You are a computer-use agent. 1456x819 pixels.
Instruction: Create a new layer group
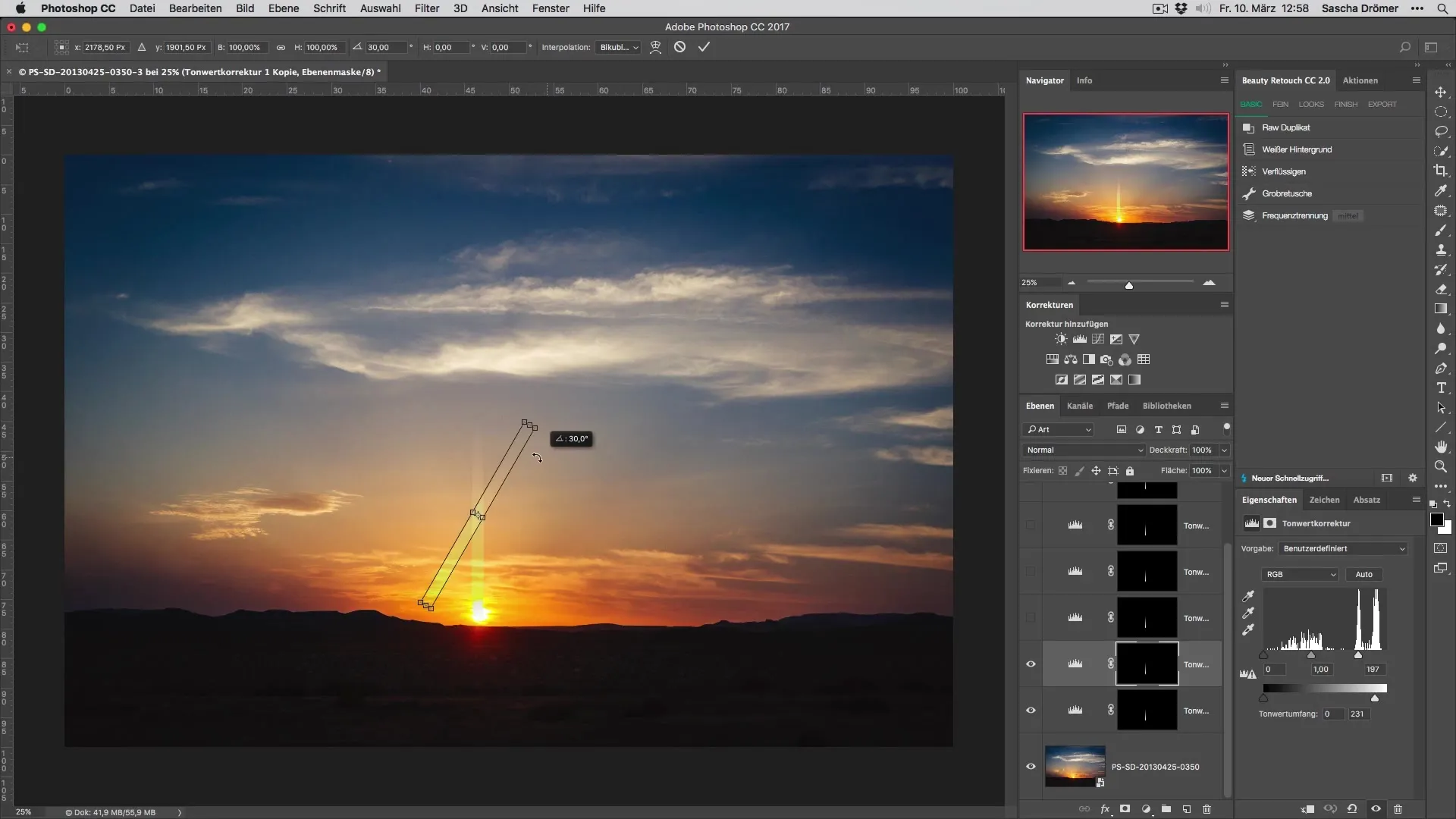pyautogui.click(x=1166, y=809)
